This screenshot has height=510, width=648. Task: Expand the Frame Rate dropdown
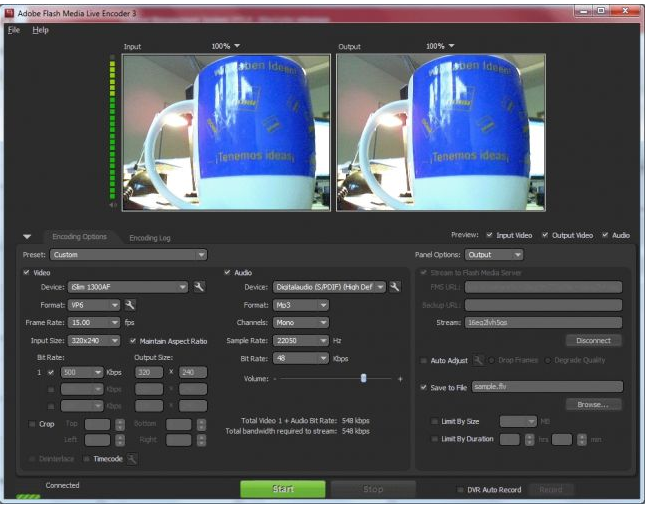click(92, 323)
